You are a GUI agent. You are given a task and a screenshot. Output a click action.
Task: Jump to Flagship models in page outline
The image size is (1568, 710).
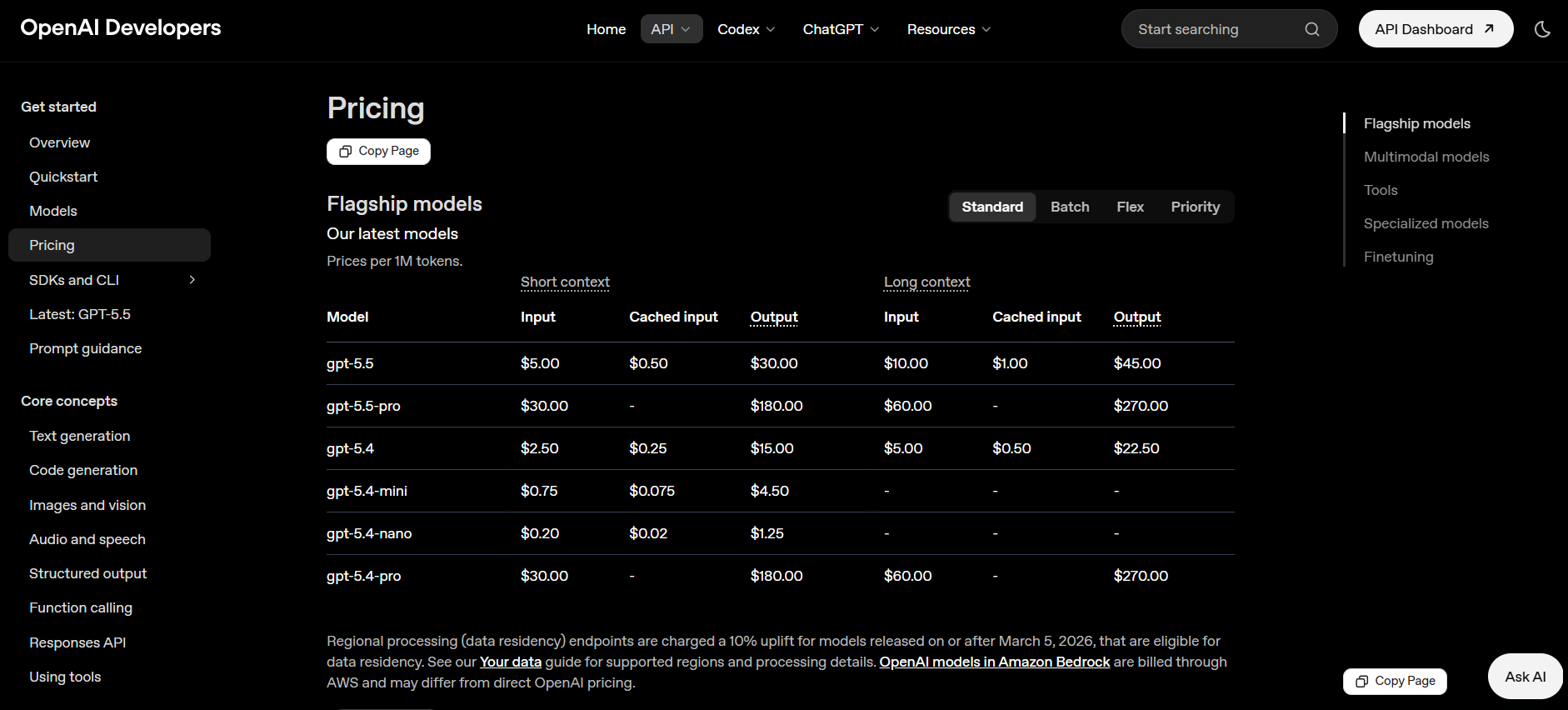point(1417,123)
